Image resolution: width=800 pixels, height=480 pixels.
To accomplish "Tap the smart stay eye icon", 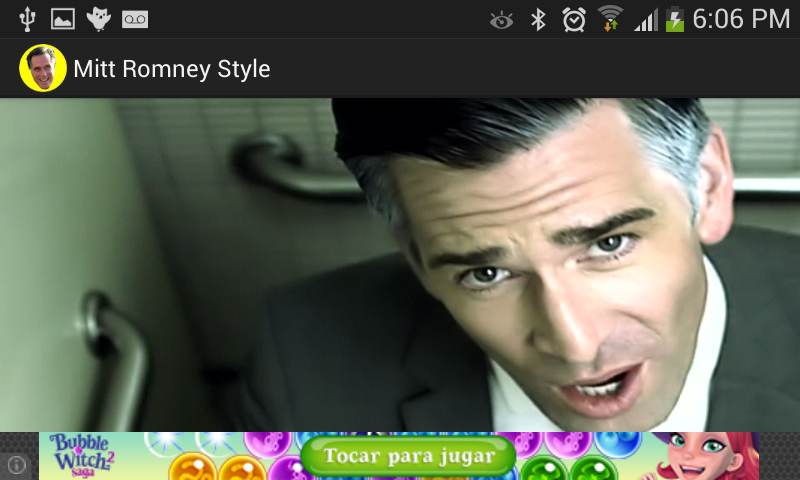I will point(502,20).
